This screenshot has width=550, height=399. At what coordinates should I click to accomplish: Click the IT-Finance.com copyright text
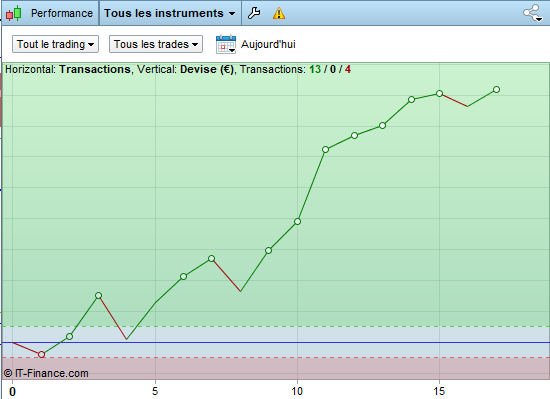[x=46, y=373]
